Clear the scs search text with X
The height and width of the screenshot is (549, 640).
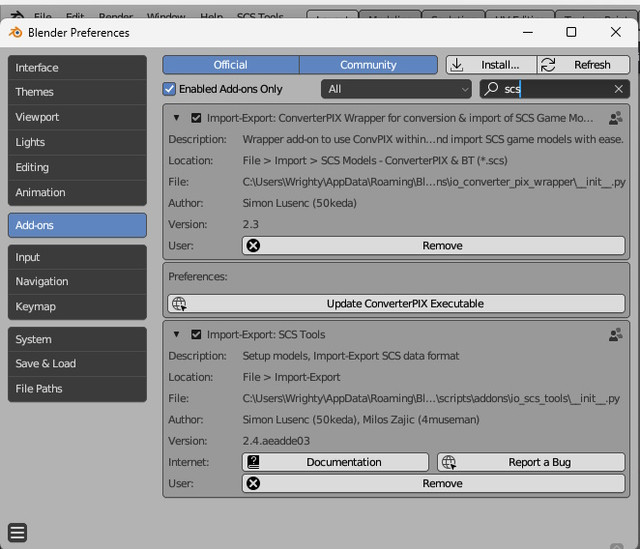[618, 89]
